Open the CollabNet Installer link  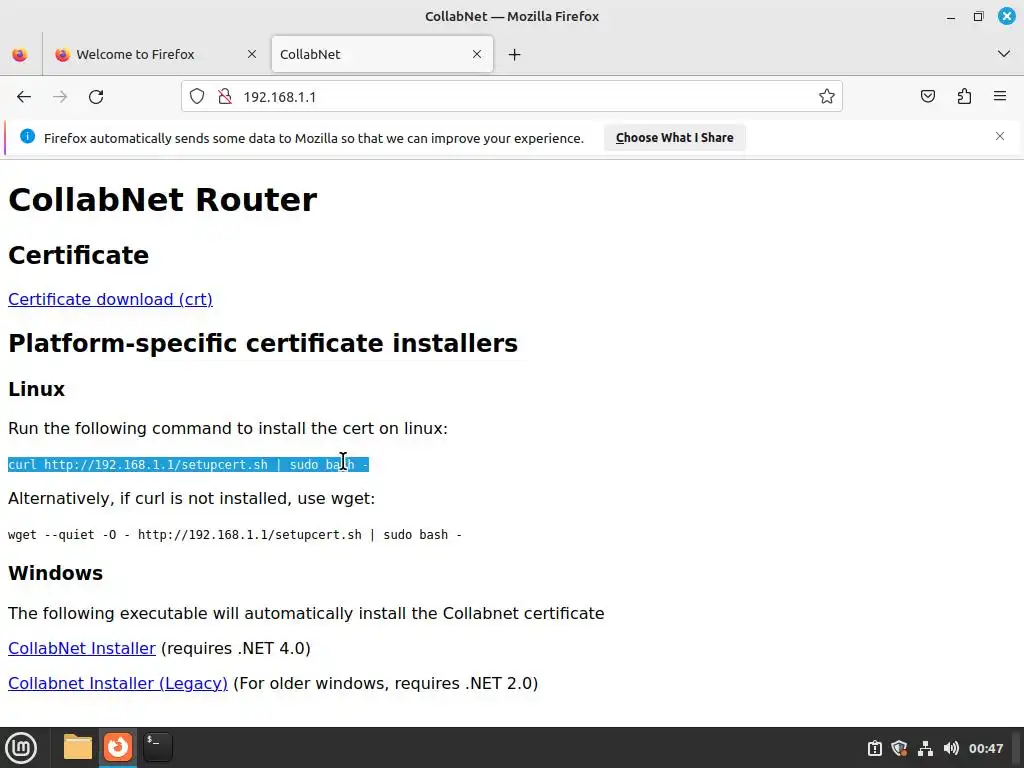point(82,648)
